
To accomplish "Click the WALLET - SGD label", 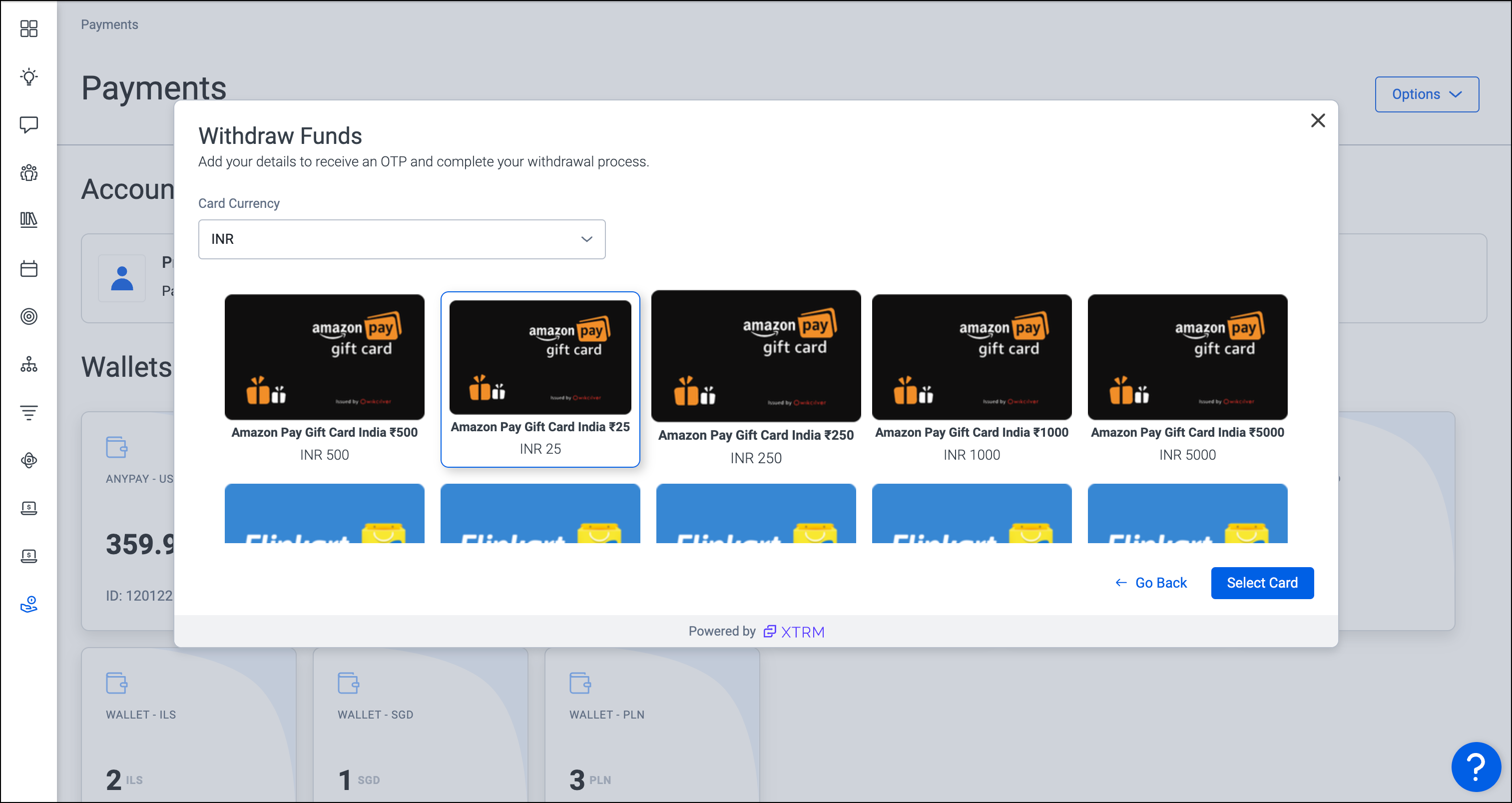I will point(375,715).
